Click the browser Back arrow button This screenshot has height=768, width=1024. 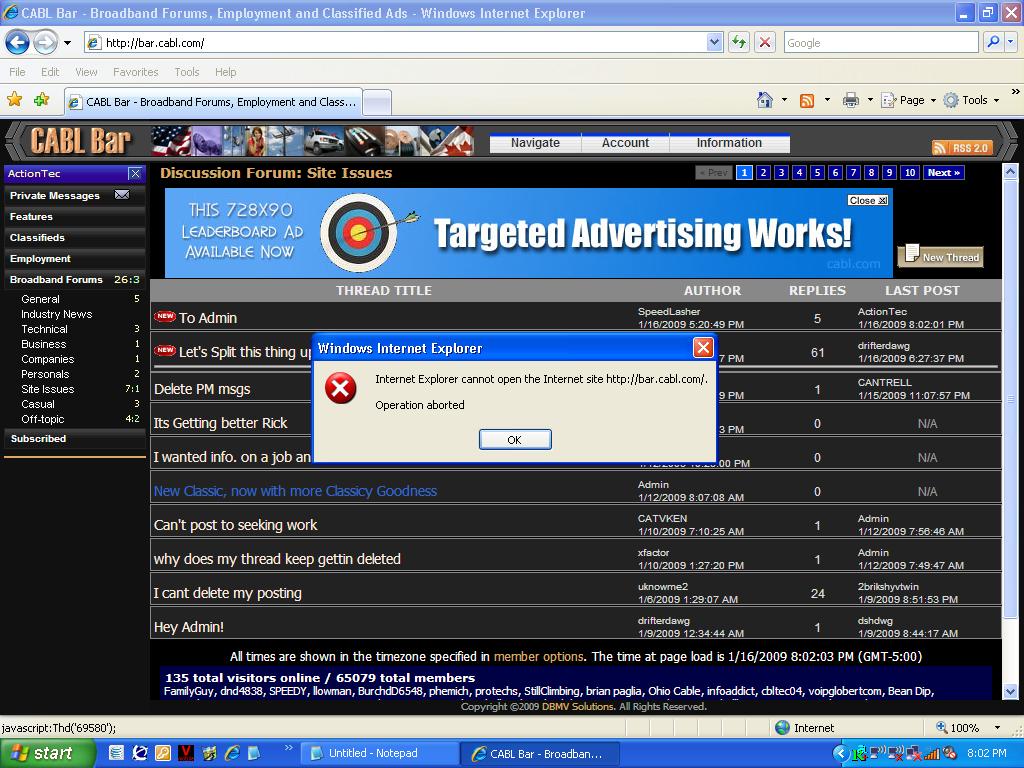(x=17, y=42)
